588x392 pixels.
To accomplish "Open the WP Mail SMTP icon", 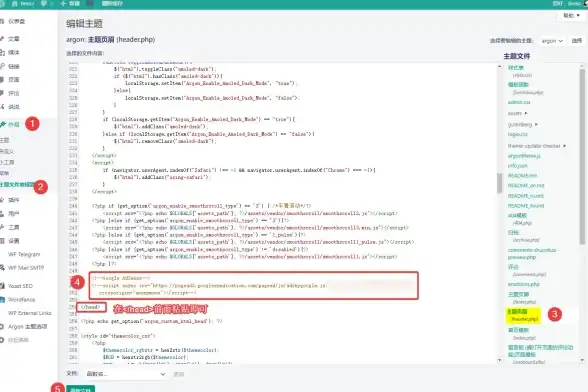I will 2,268.
